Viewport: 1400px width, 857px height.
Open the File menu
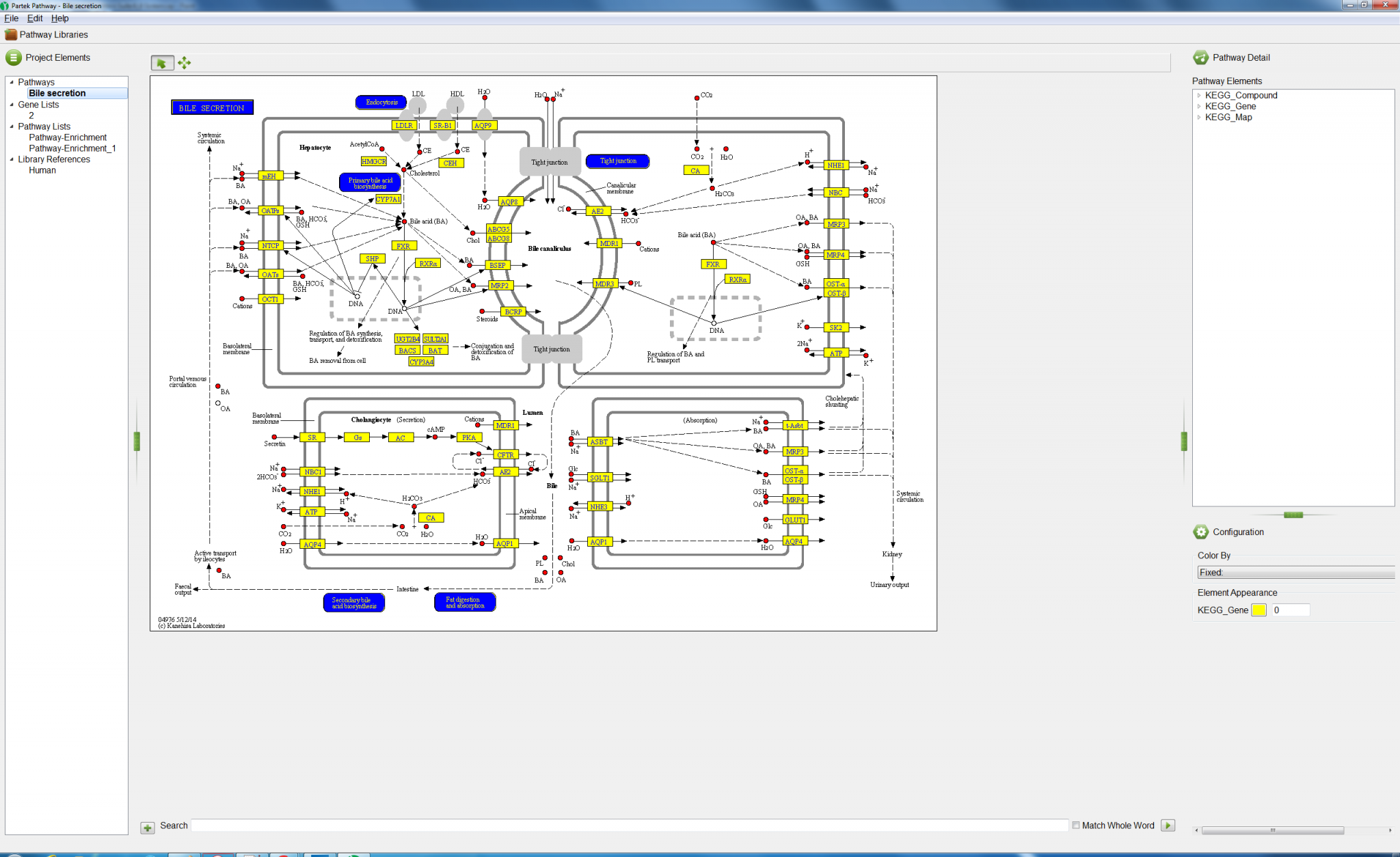point(11,18)
